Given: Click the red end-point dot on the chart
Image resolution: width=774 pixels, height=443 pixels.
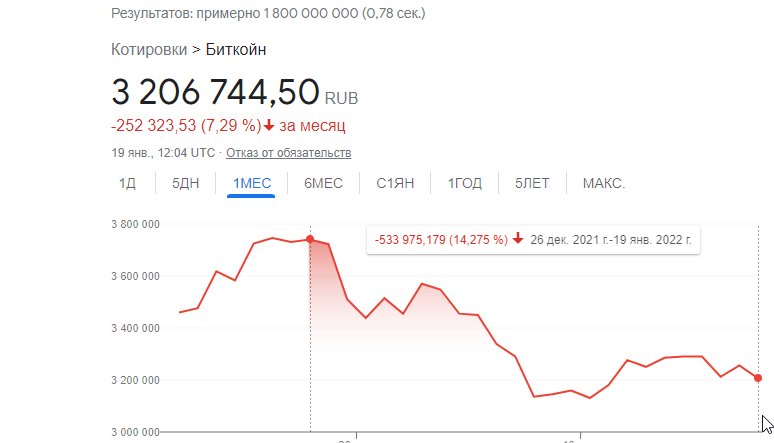Looking at the screenshot, I should [x=758, y=378].
